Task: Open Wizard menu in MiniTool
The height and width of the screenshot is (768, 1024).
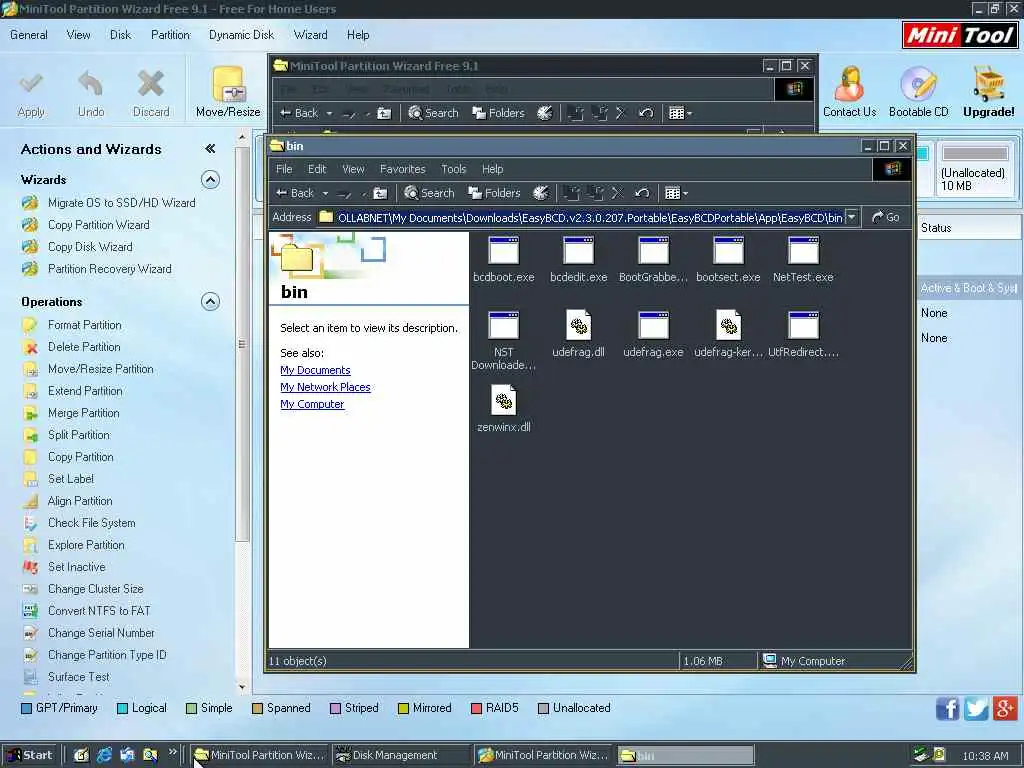Action: (x=310, y=35)
